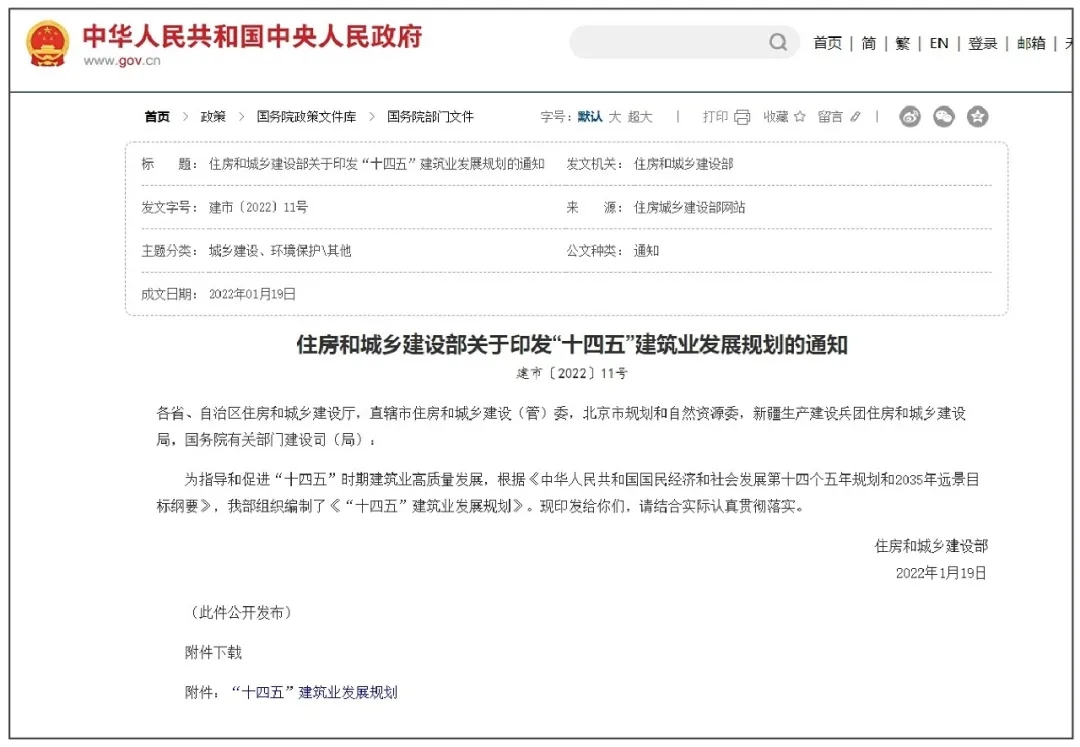Set font size to 默认

point(590,116)
